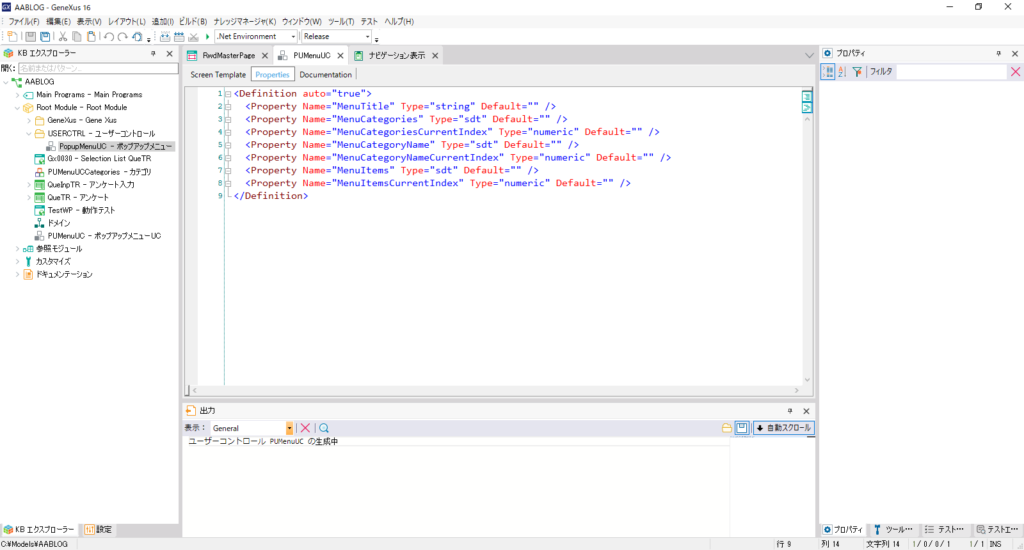Viewport: 1024px width, 550px height.
Task: Click the Save All toolbar icon
Action: (x=45, y=37)
